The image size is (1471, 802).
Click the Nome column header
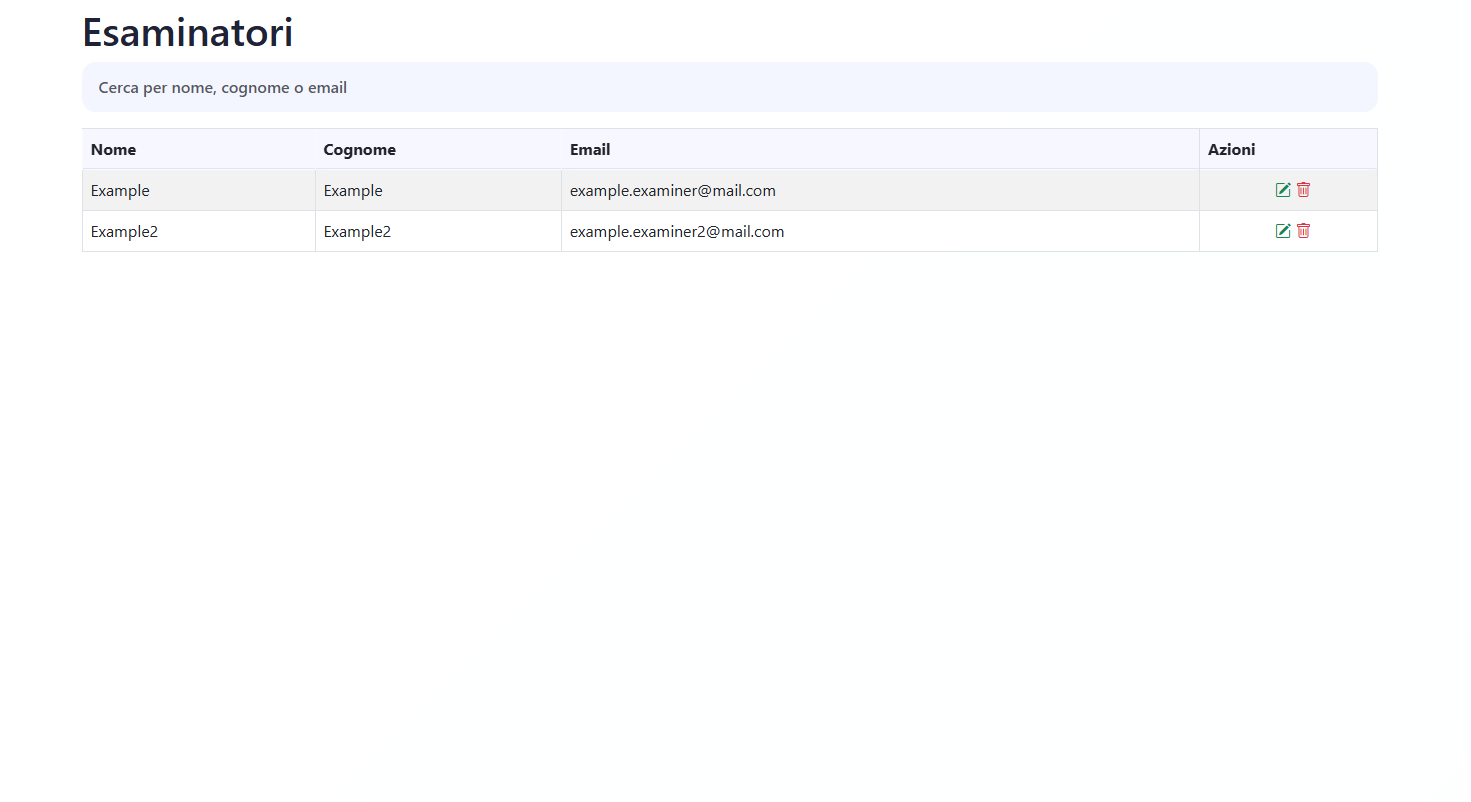[113, 150]
